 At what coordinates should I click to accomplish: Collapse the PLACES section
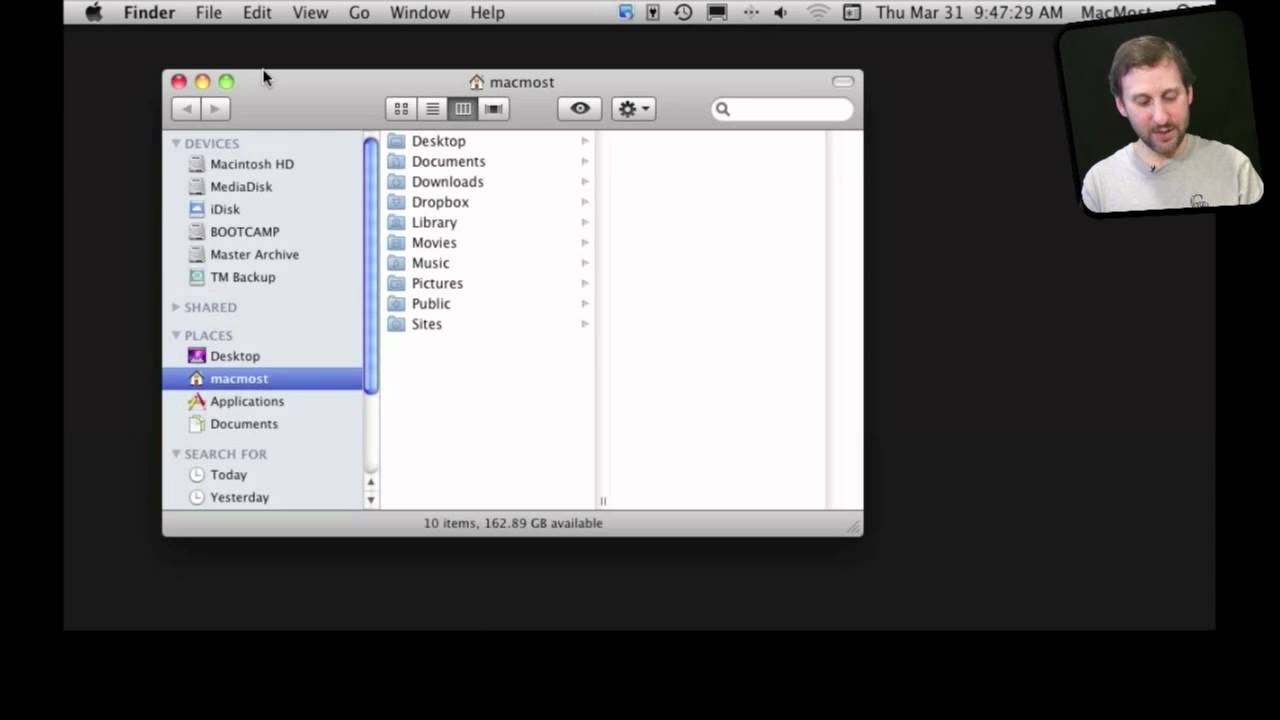click(176, 335)
